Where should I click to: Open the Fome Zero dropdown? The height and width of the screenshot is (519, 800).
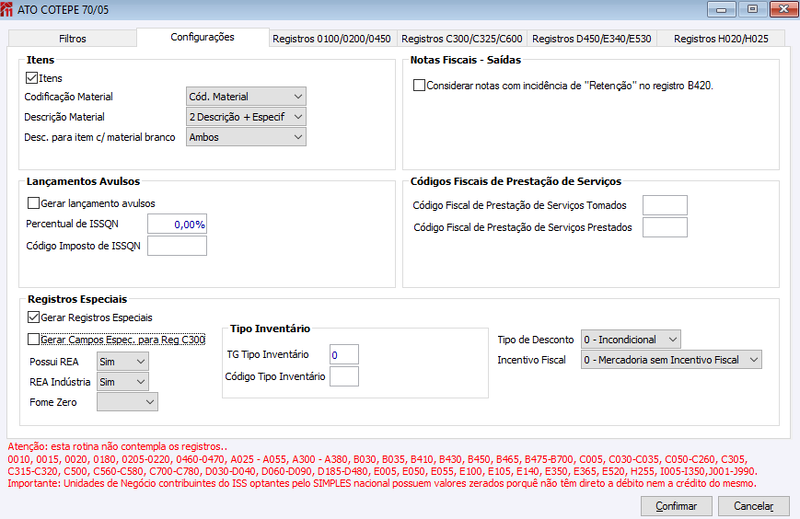[x=128, y=402]
